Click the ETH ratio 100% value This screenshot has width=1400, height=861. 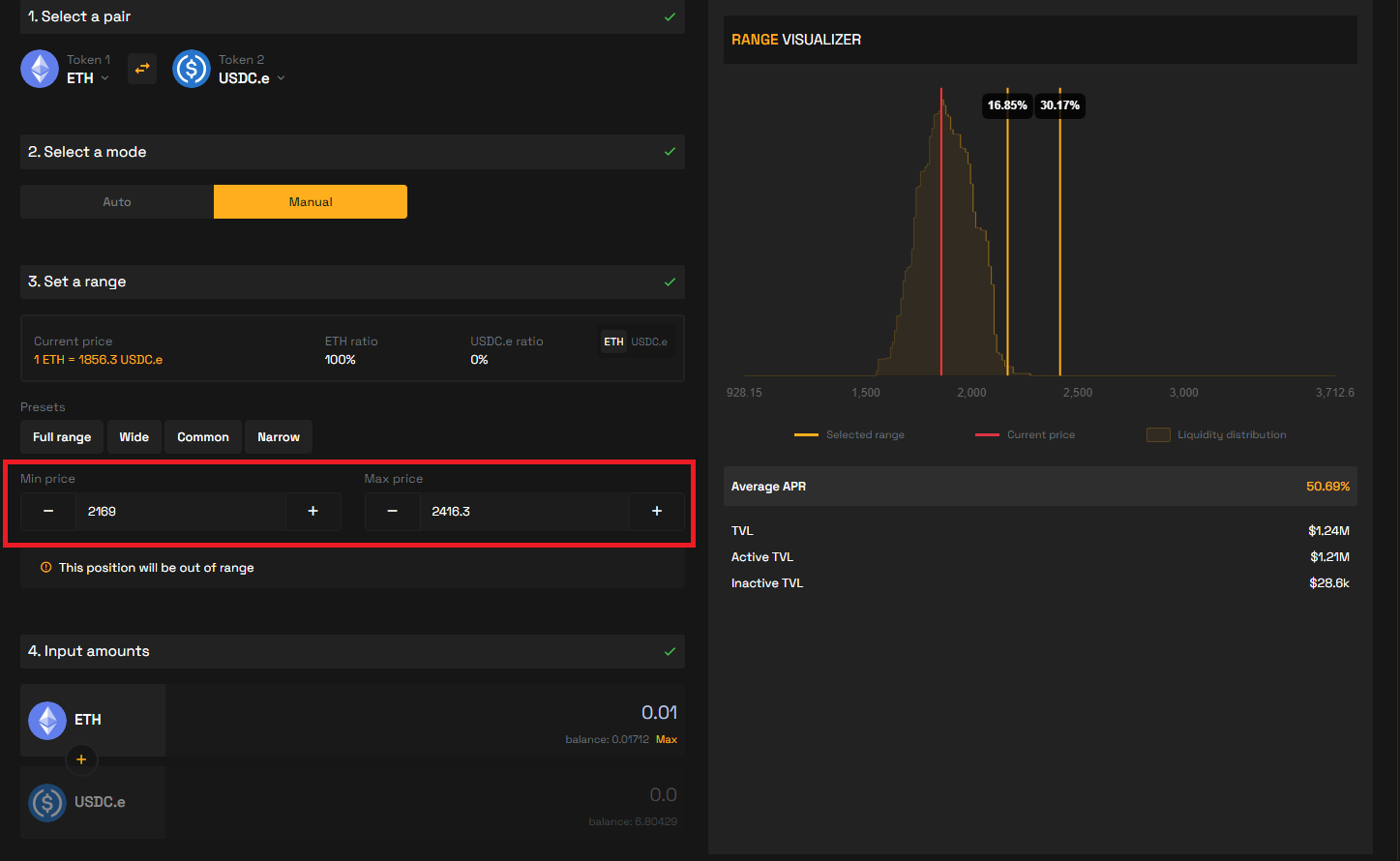tap(341, 360)
